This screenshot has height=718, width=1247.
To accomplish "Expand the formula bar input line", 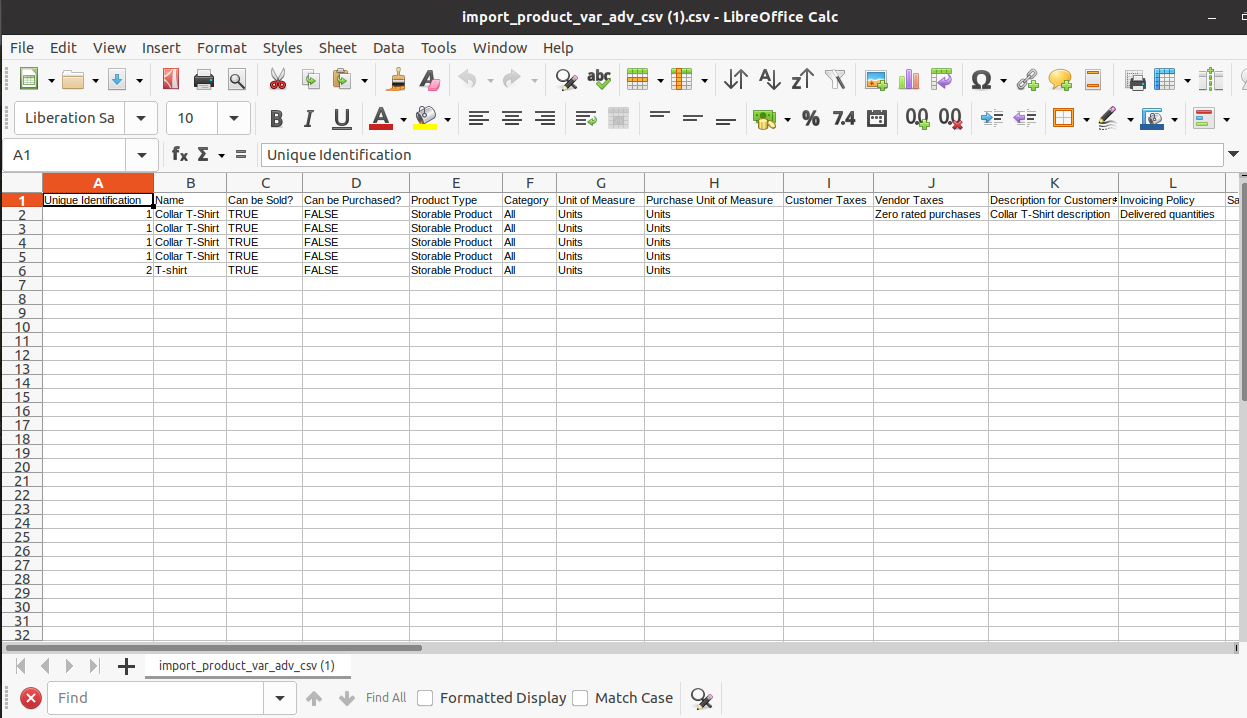I will tap(1233, 154).
